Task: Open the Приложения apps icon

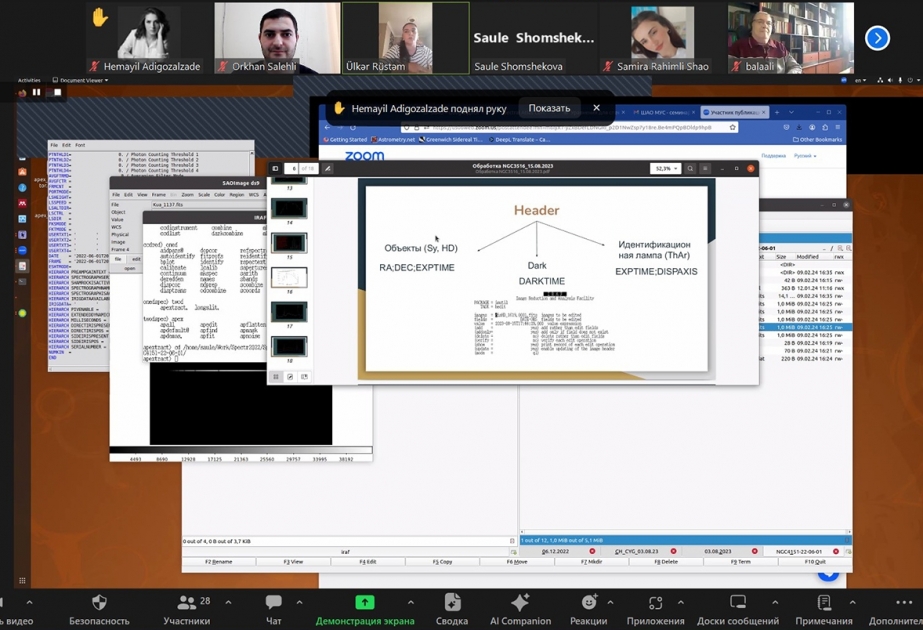Action: 655,602
